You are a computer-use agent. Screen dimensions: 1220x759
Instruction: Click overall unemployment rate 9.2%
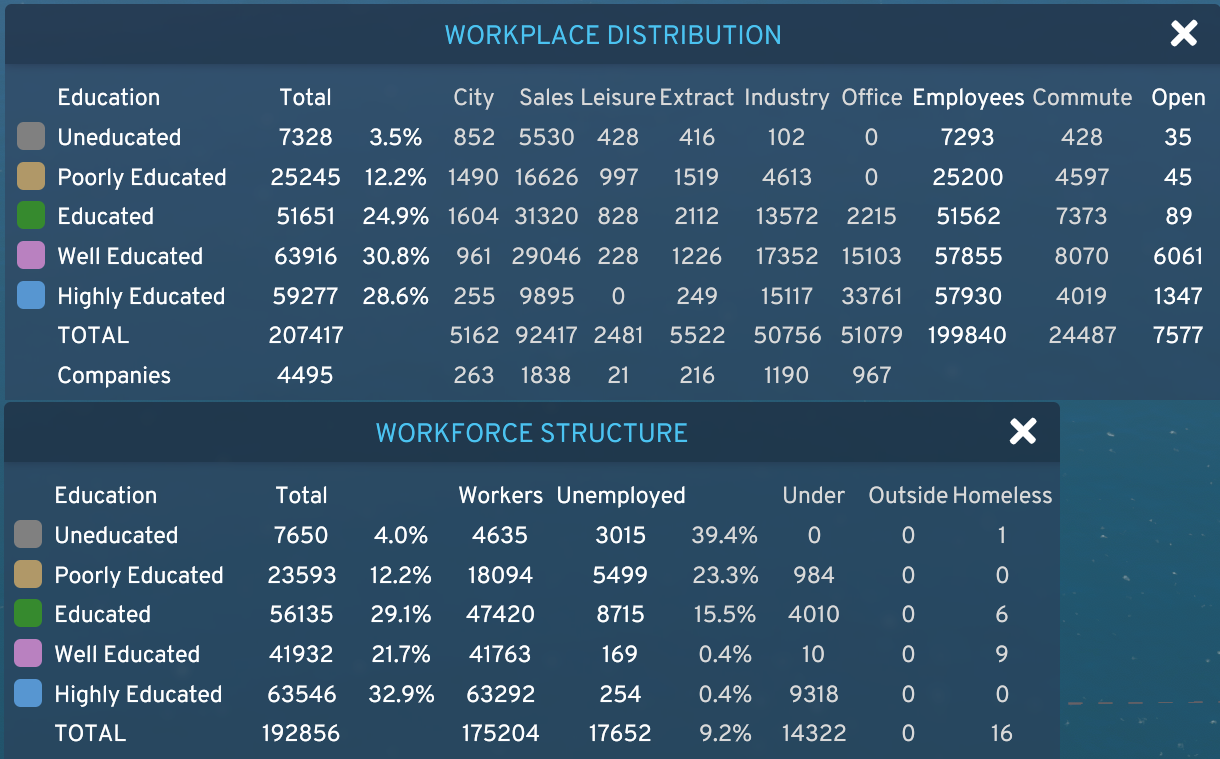pyautogui.click(x=725, y=734)
